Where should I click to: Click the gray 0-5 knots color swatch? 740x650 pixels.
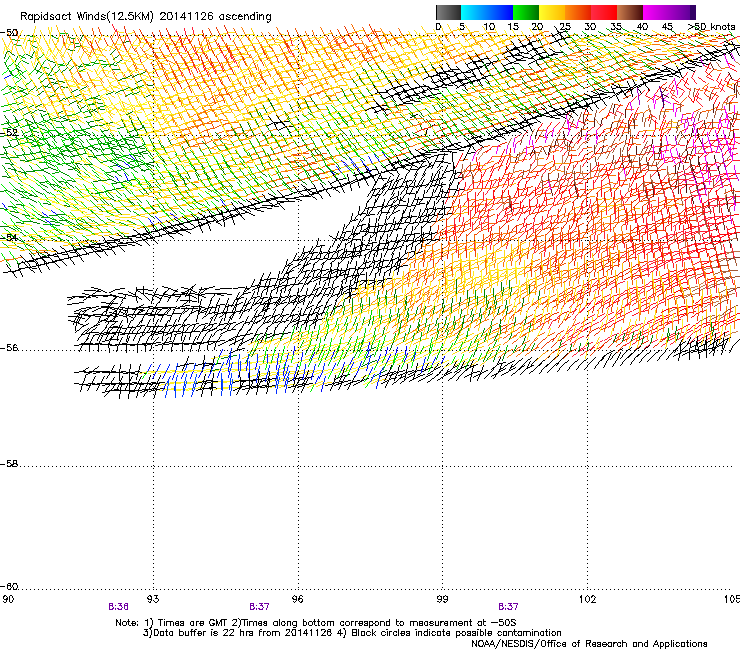coord(448,12)
